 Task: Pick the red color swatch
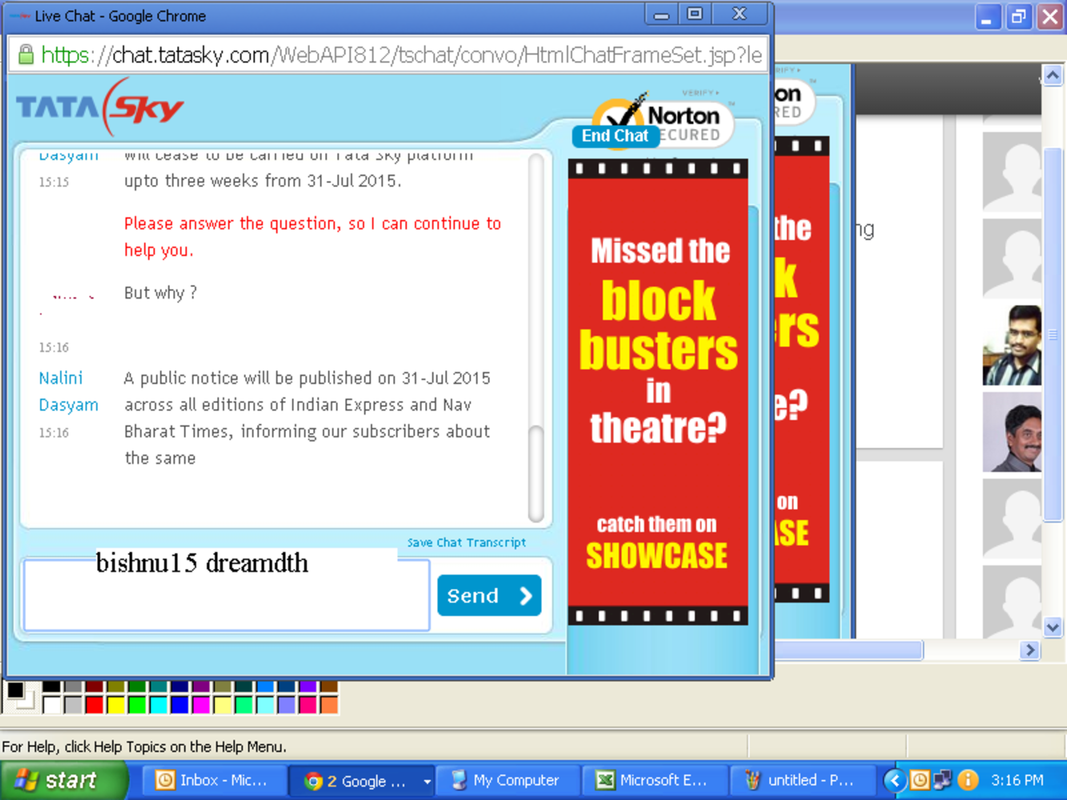pos(95,705)
